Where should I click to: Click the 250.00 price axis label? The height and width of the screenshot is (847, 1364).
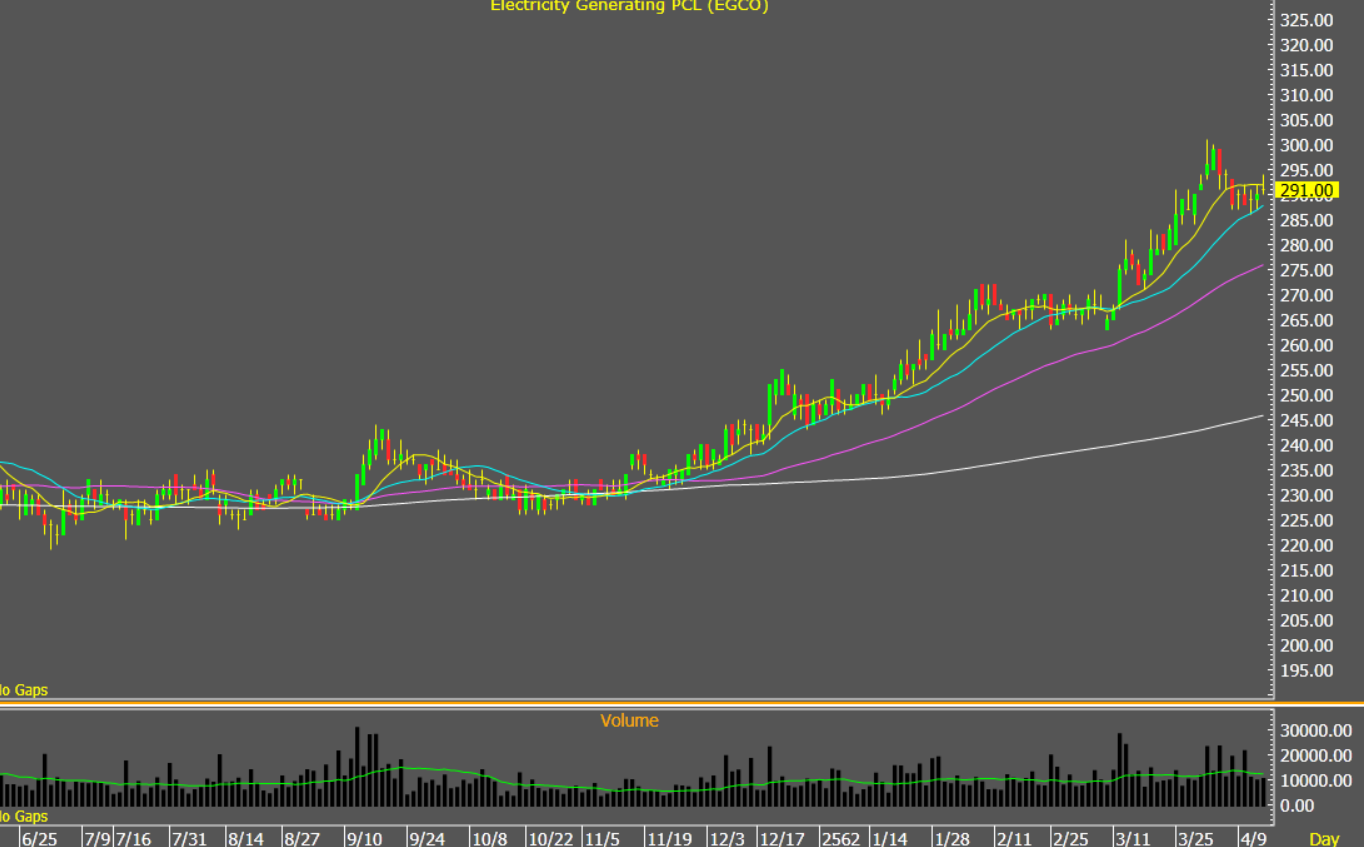(x=1307, y=395)
